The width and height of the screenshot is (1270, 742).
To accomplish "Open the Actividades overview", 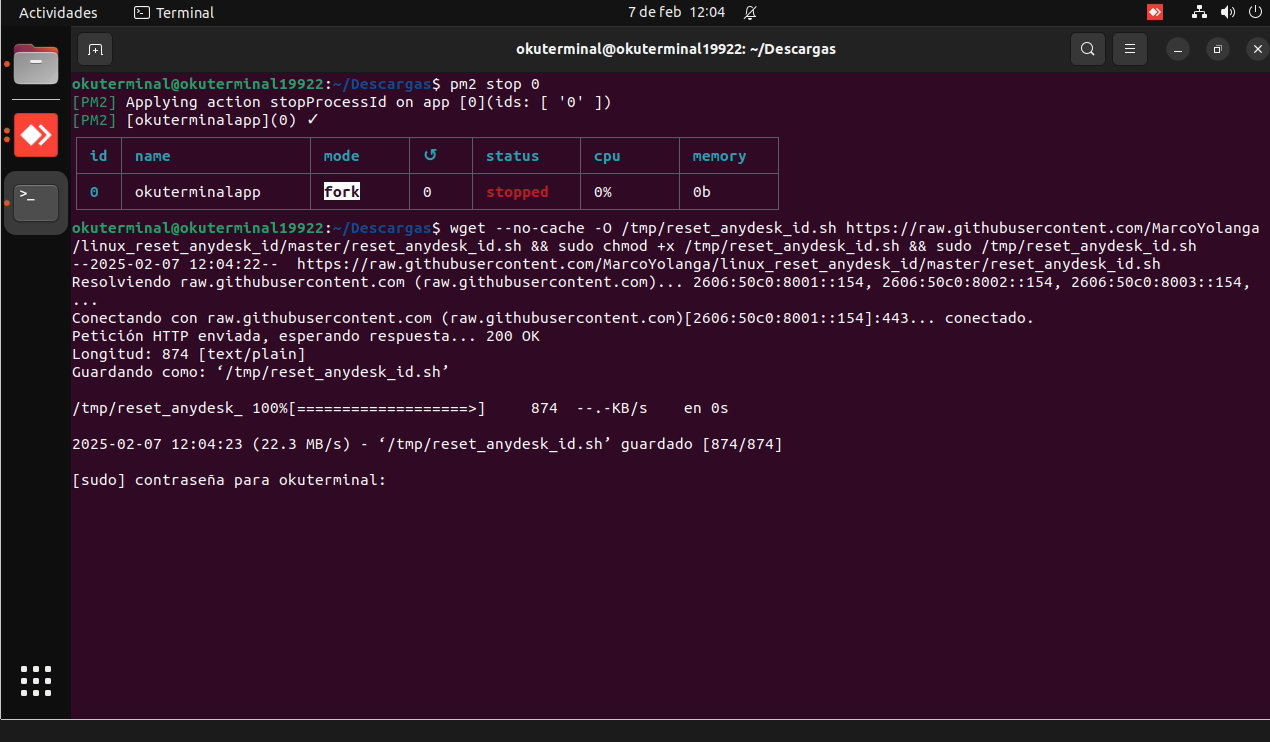I will [58, 13].
